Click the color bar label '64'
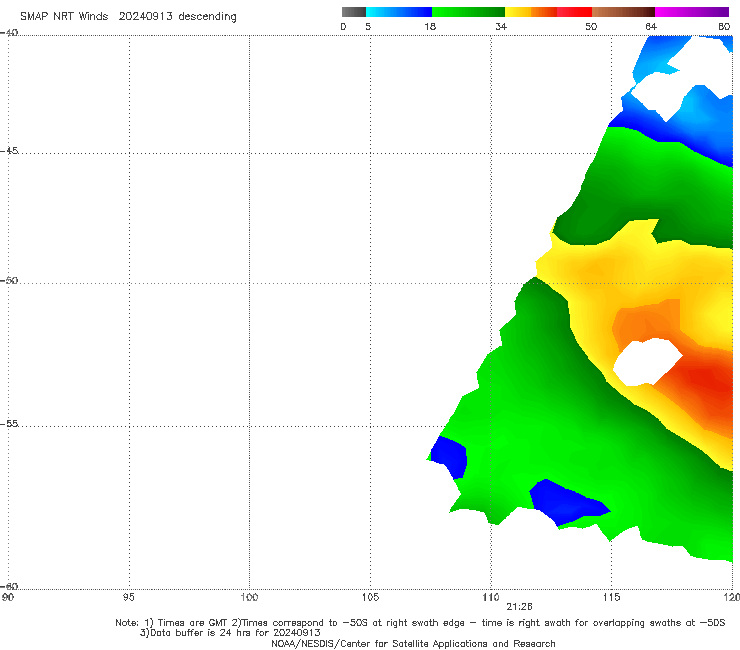Viewport: 740px width, 650px height. pyautogui.click(x=651, y=26)
